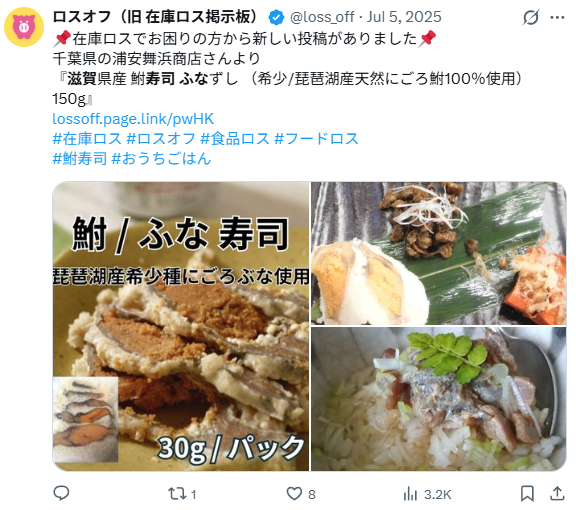Open the #食品ロス hashtag
The image size is (576, 510).
click(x=235, y=139)
